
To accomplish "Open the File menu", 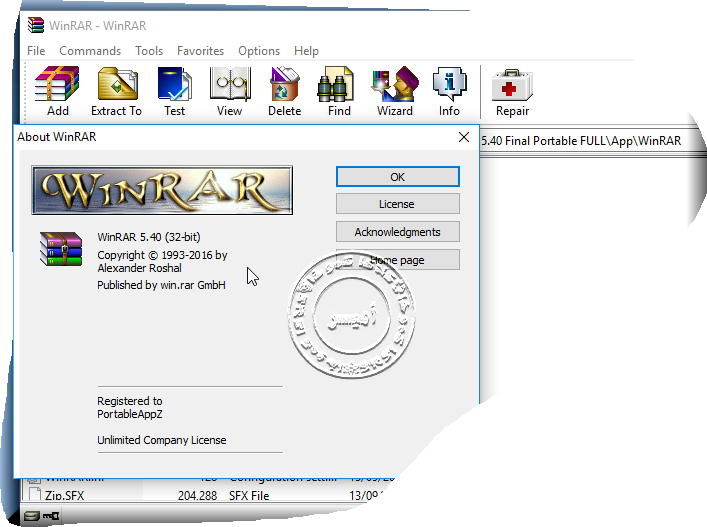I will [x=36, y=50].
